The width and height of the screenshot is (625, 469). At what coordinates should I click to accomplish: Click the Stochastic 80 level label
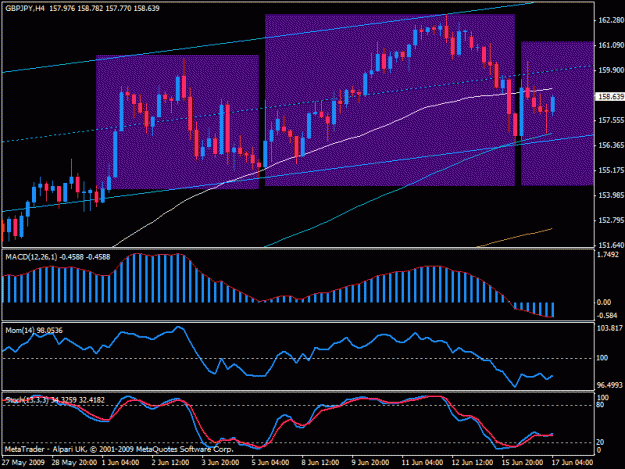coord(601,405)
